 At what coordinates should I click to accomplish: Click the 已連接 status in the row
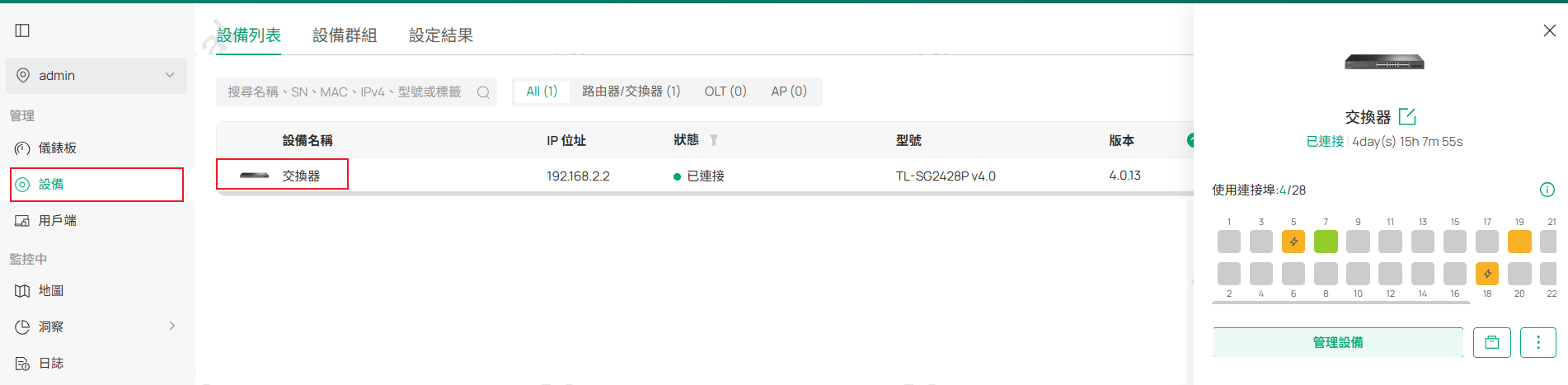pos(699,176)
